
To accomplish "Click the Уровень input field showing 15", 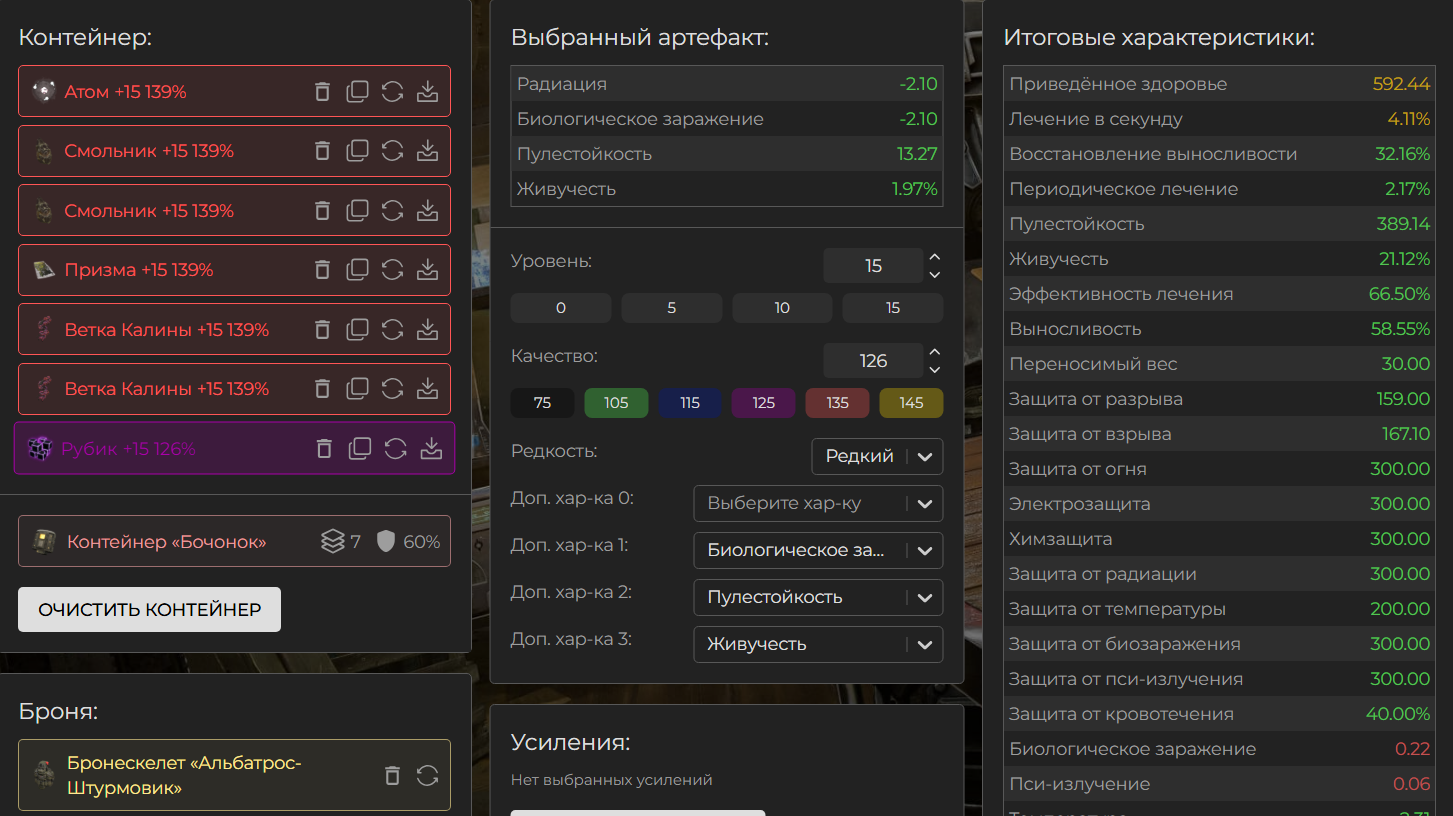I will point(873,266).
